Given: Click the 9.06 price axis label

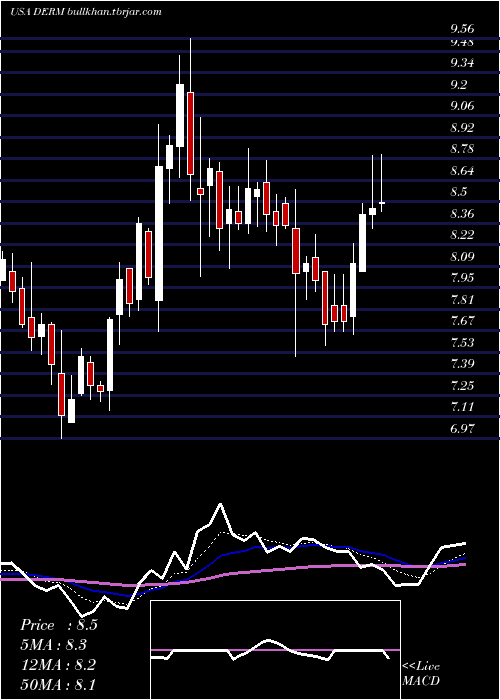Looking at the screenshot, I should [x=462, y=106].
